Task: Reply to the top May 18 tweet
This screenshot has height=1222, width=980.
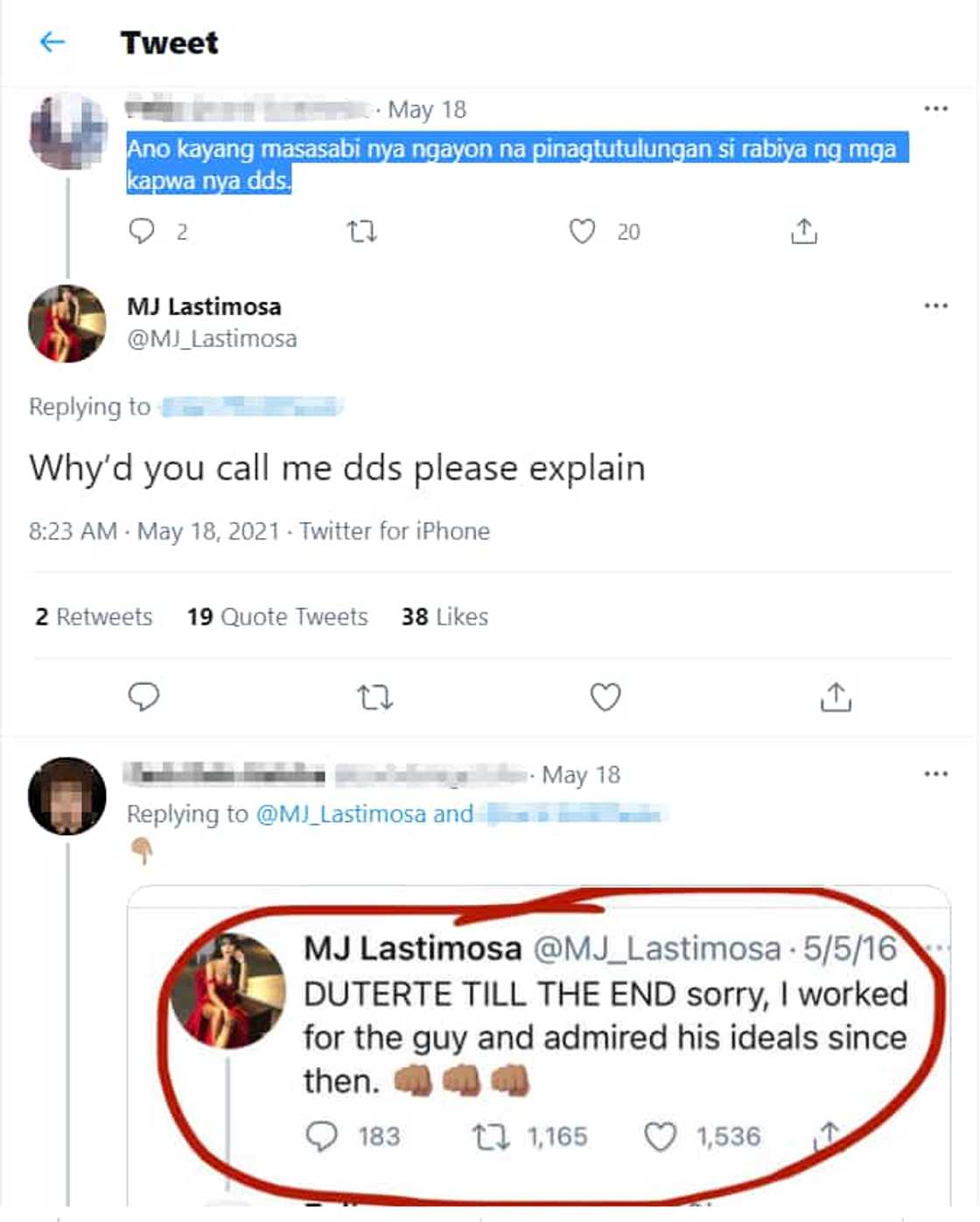Action: coord(142,231)
